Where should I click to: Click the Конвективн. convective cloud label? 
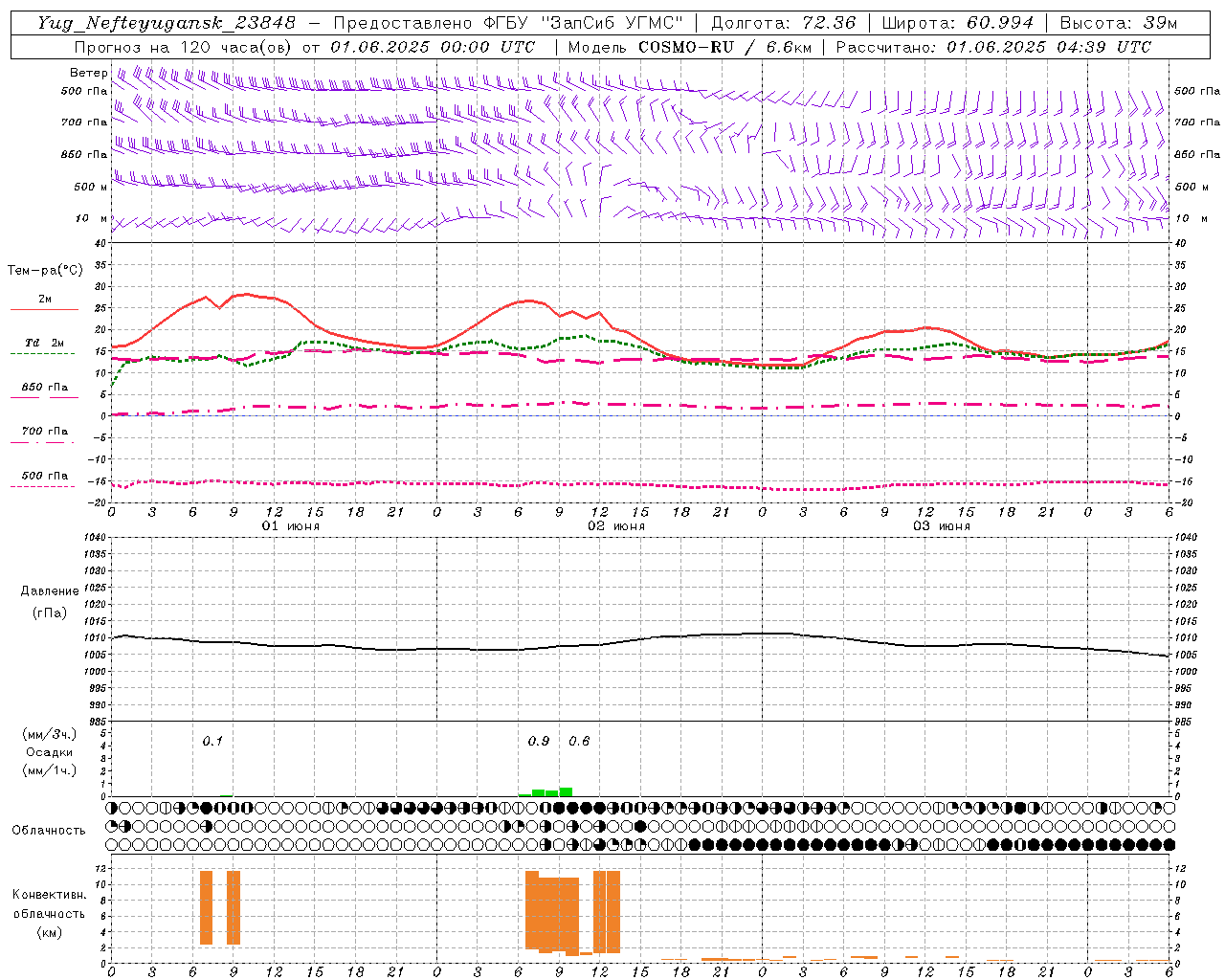49,895
